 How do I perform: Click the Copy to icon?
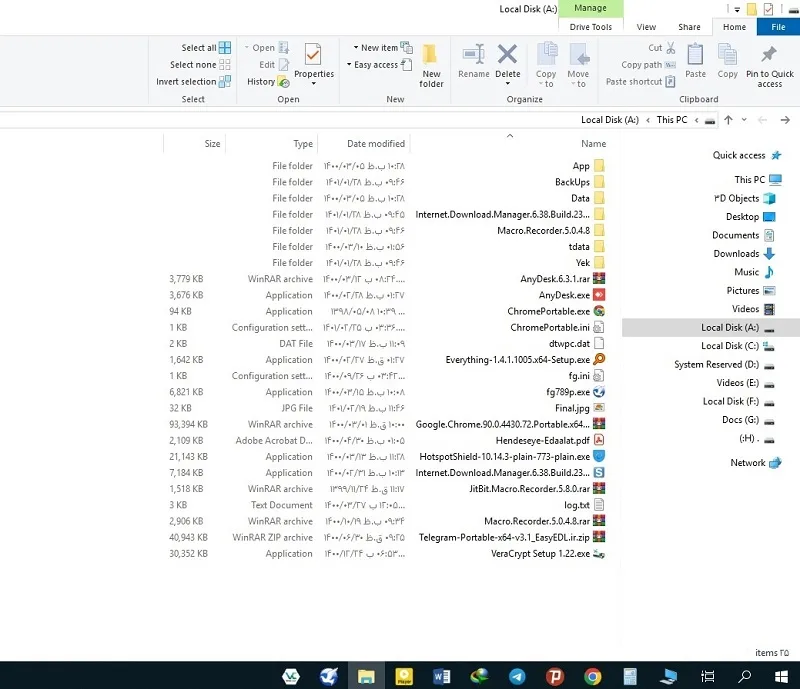tap(547, 54)
